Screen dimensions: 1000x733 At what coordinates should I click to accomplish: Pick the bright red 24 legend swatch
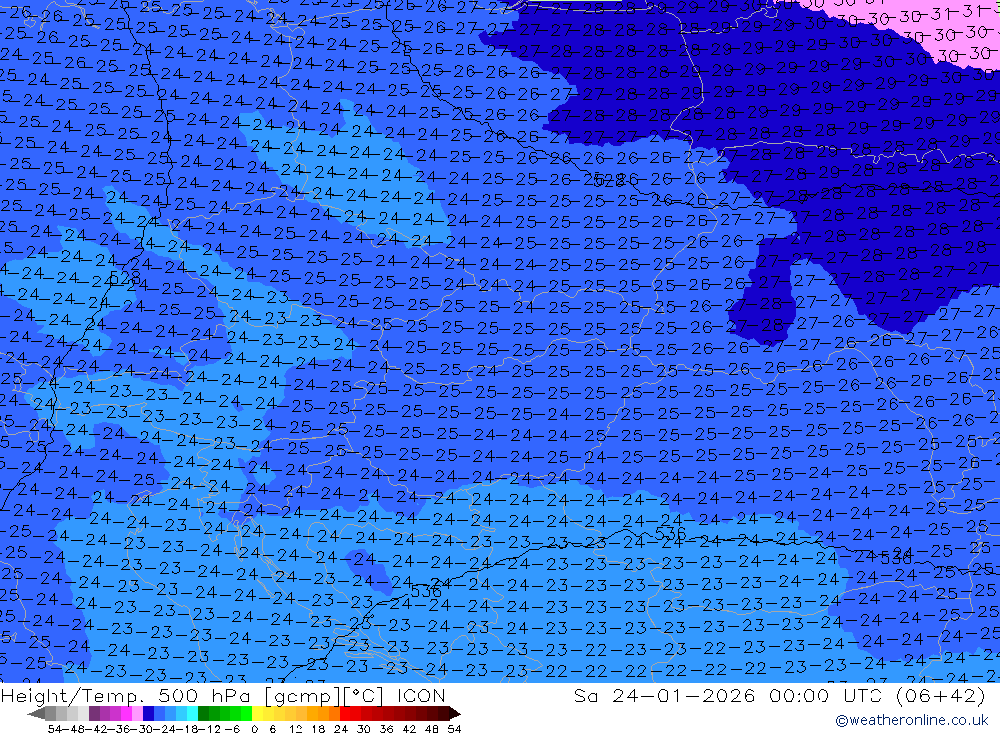[345, 713]
